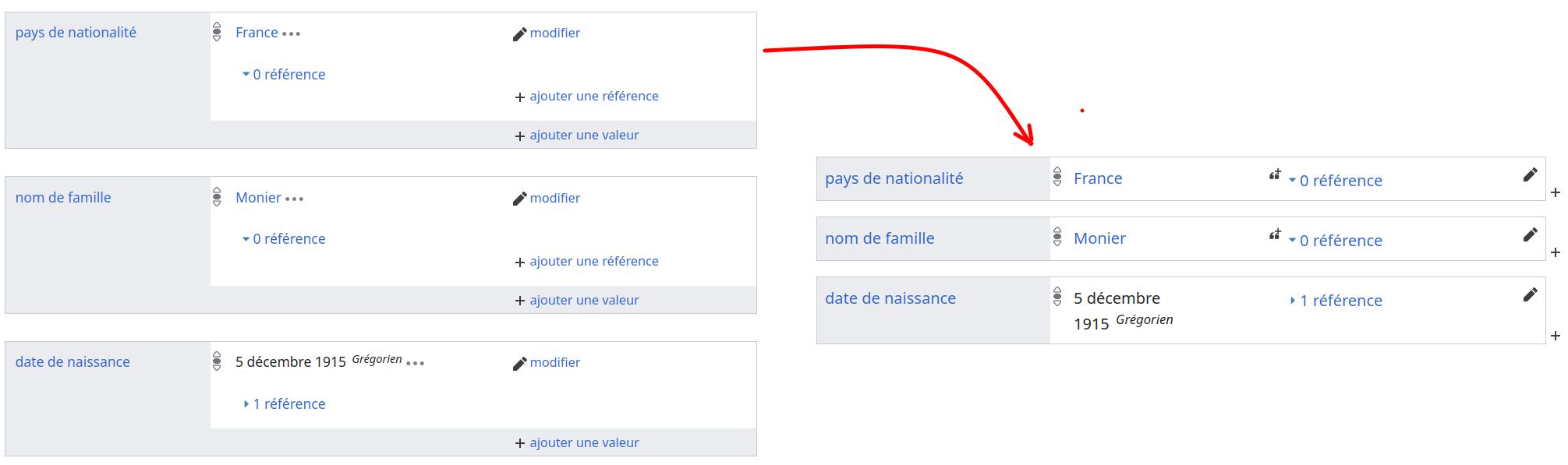The height and width of the screenshot is (465, 1568).
Task: Open the three-dots menu next to Monier
Action: coord(294,199)
